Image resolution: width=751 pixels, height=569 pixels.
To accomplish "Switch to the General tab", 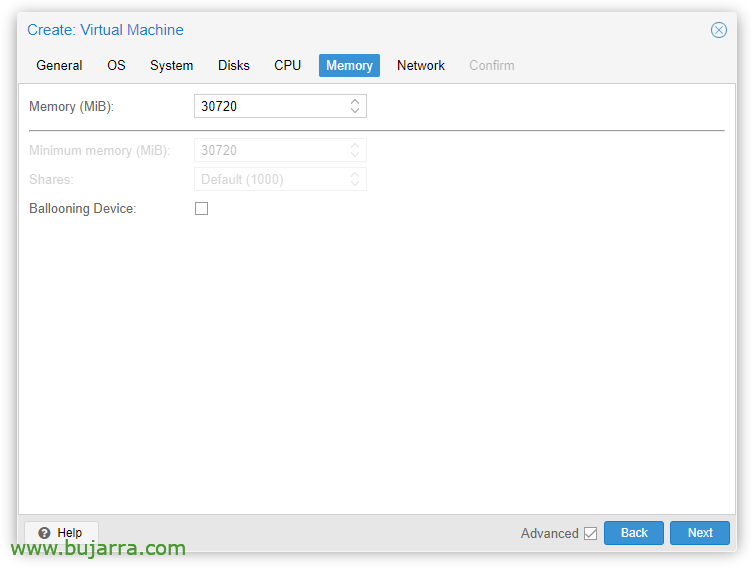I will coord(59,65).
